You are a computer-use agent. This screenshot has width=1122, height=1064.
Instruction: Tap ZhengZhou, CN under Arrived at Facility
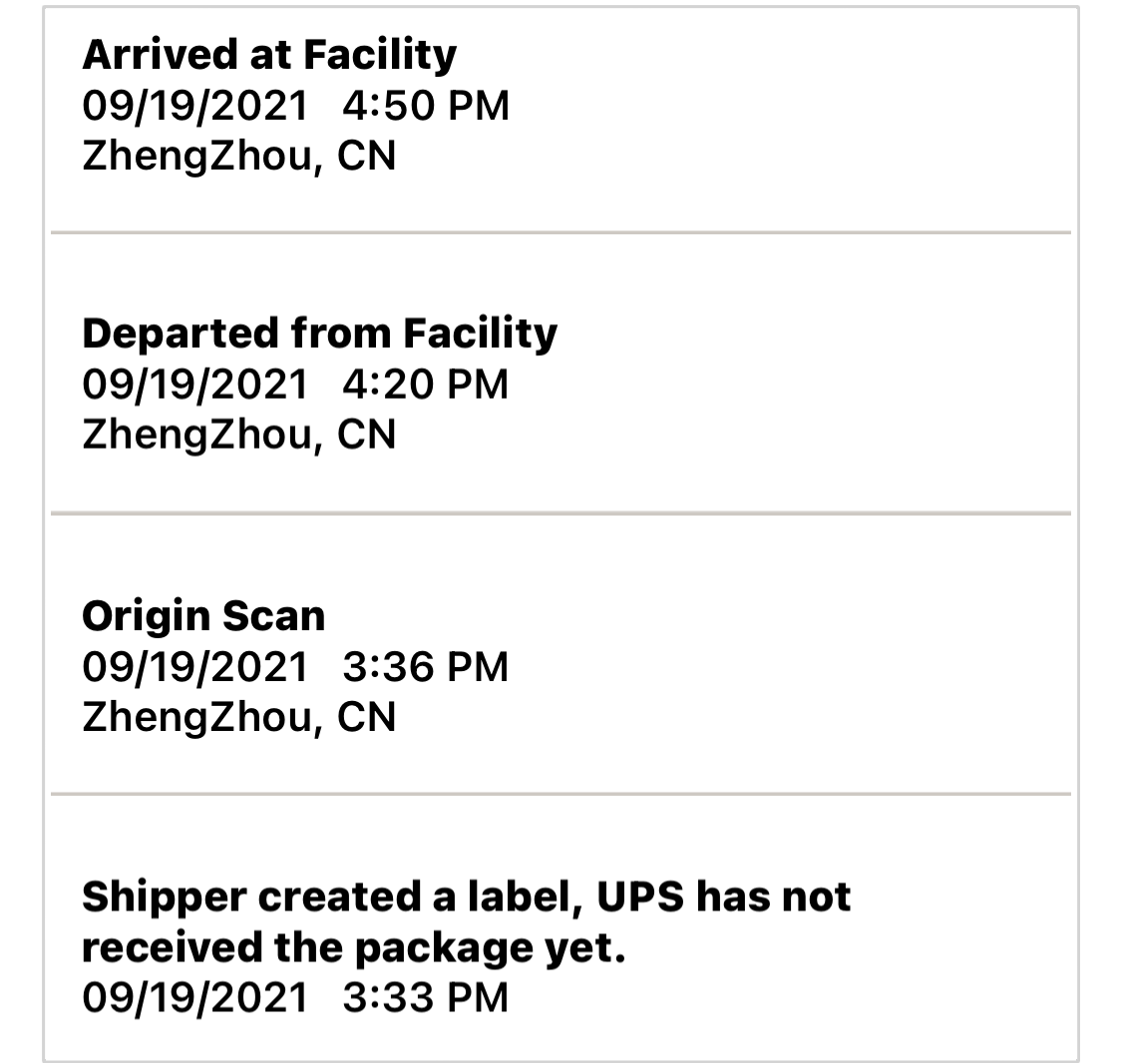click(x=239, y=157)
